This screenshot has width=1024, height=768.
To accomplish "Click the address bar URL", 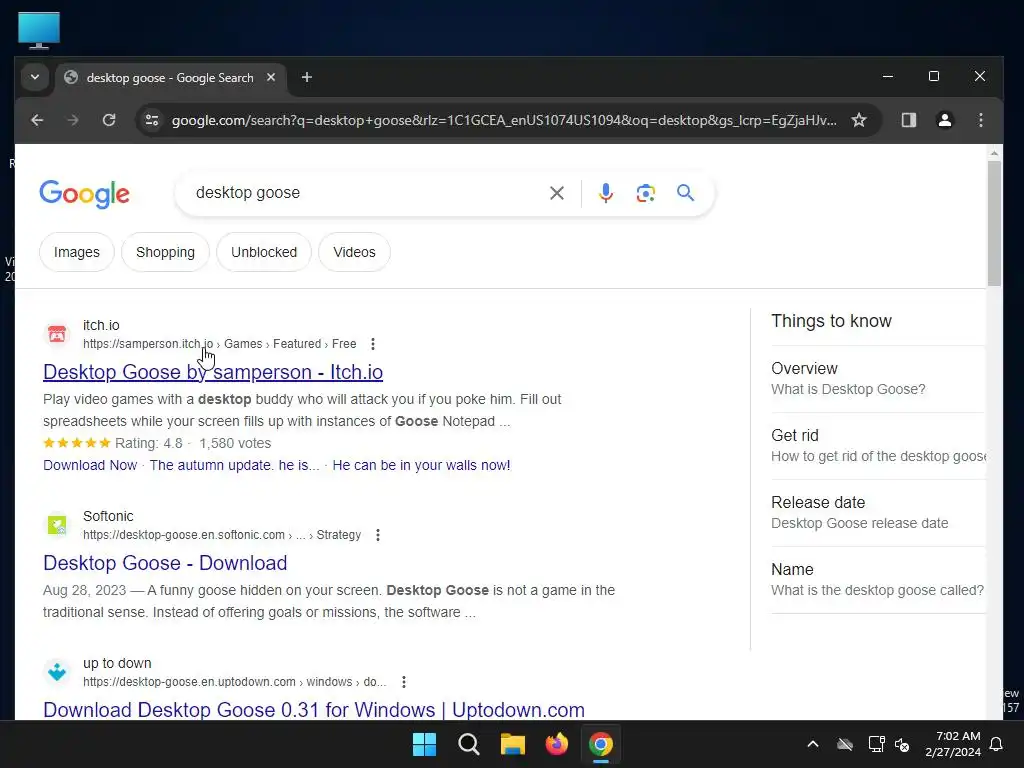I will point(504,120).
